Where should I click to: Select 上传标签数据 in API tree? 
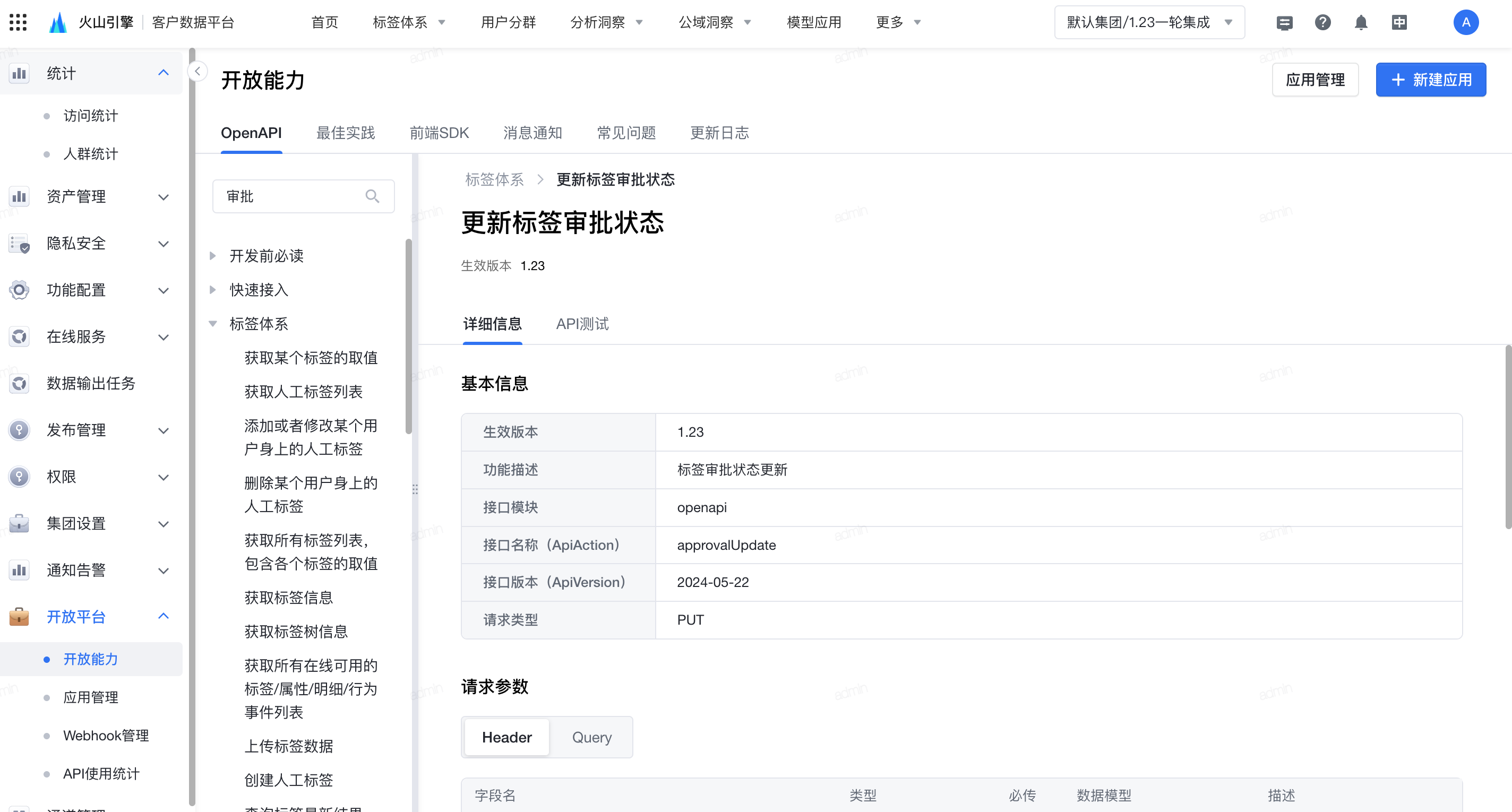tap(288, 746)
